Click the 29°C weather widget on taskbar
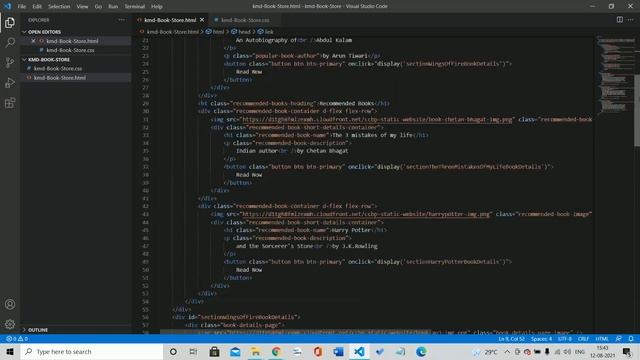 (x=485, y=351)
